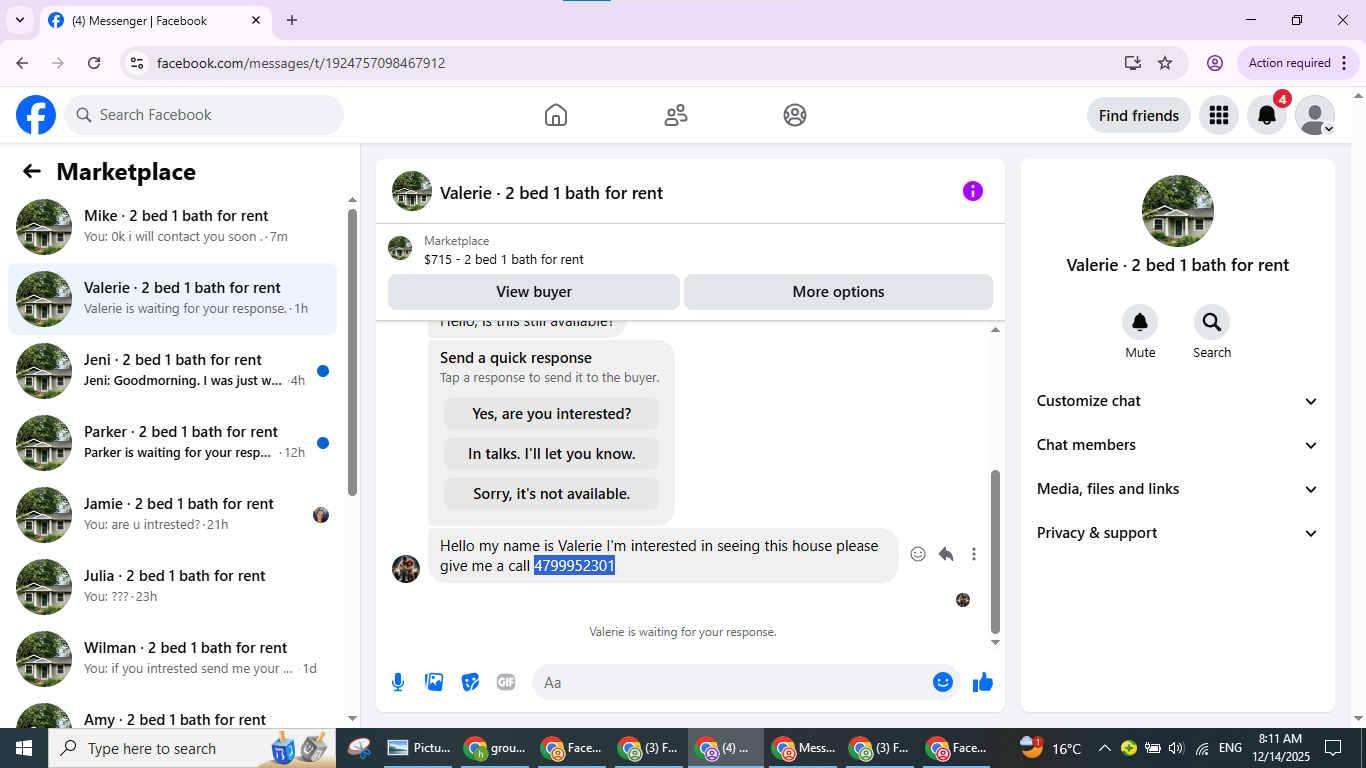
Task: React to Valerie's message with smiley icon
Action: (918, 554)
